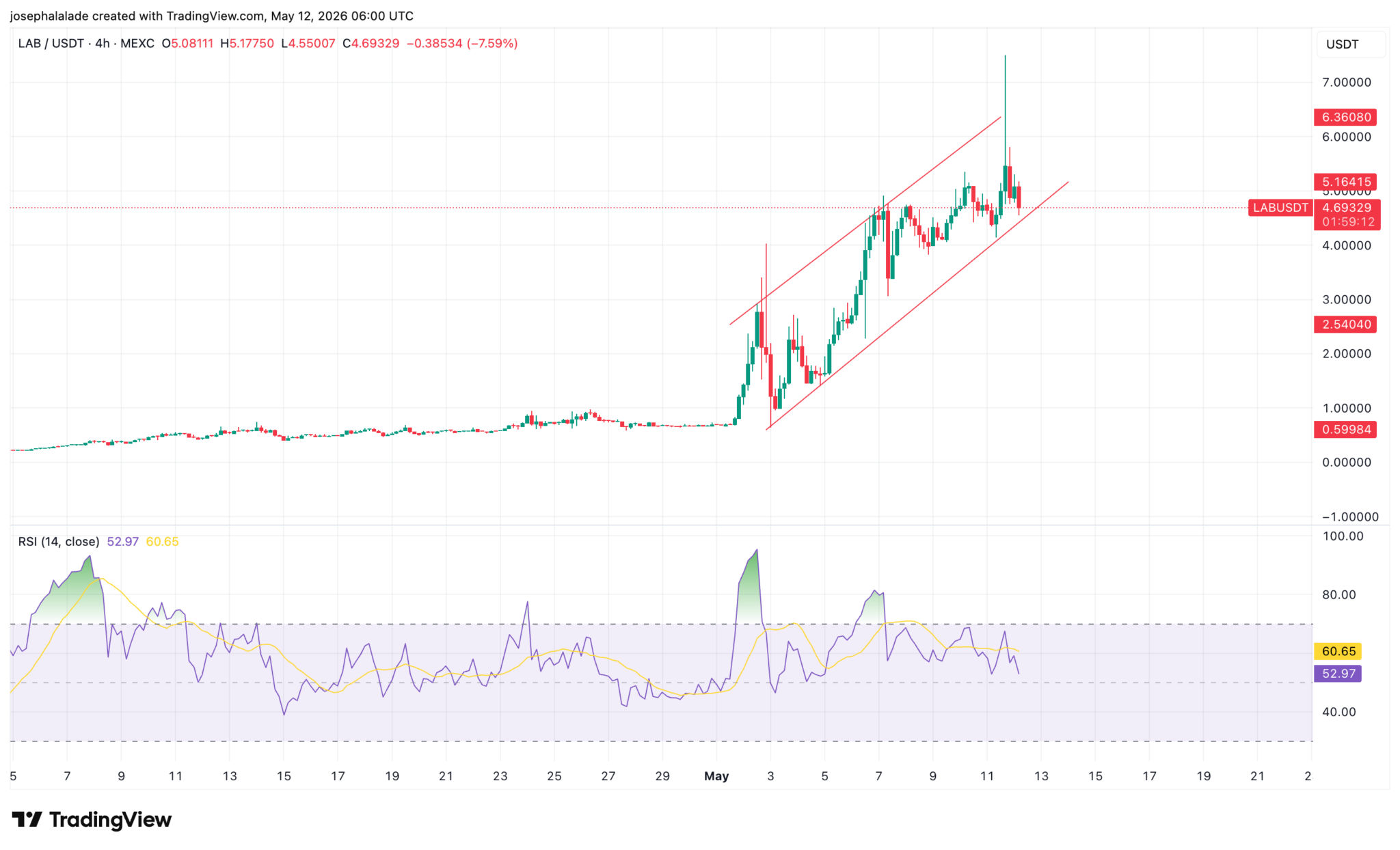Click the LAB / USDT symbol title
This screenshot has width=1400, height=850.
pos(51,44)
